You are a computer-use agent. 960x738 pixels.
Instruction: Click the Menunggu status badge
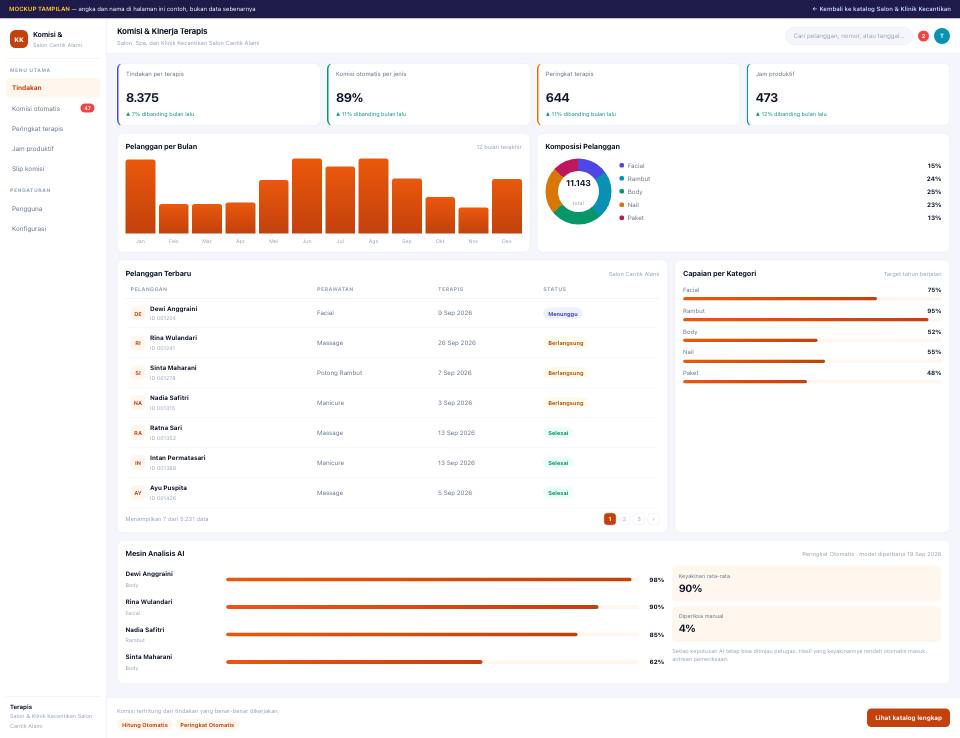[x=563, y=314]
